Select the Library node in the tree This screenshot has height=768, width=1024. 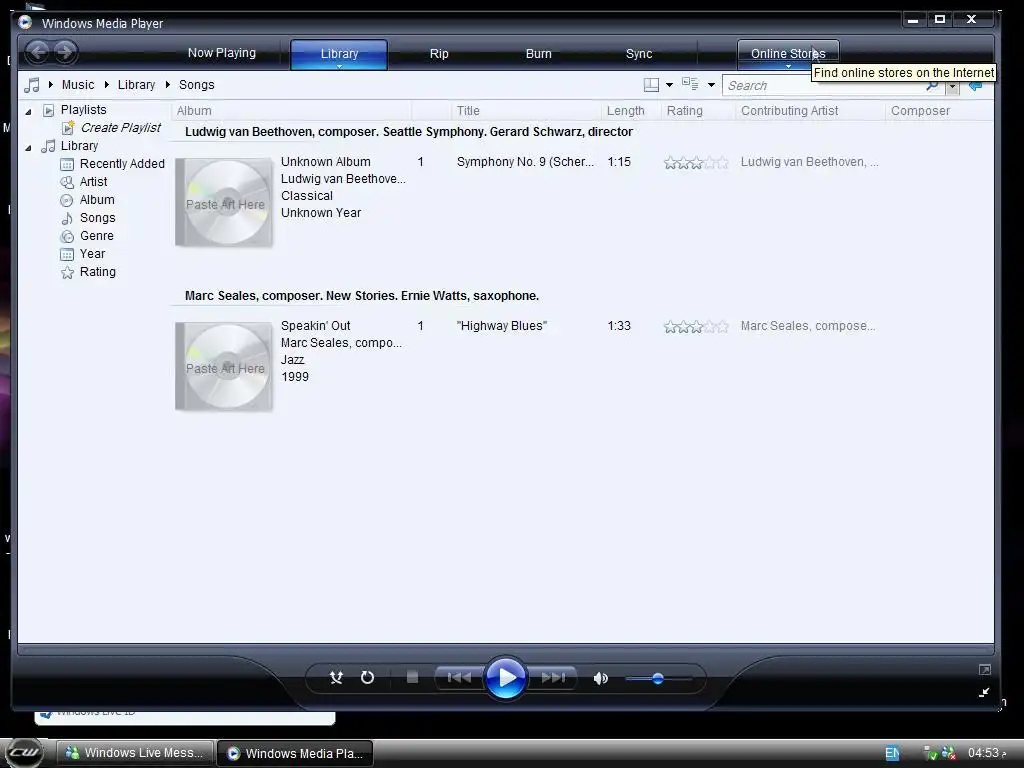click(79, 146)
